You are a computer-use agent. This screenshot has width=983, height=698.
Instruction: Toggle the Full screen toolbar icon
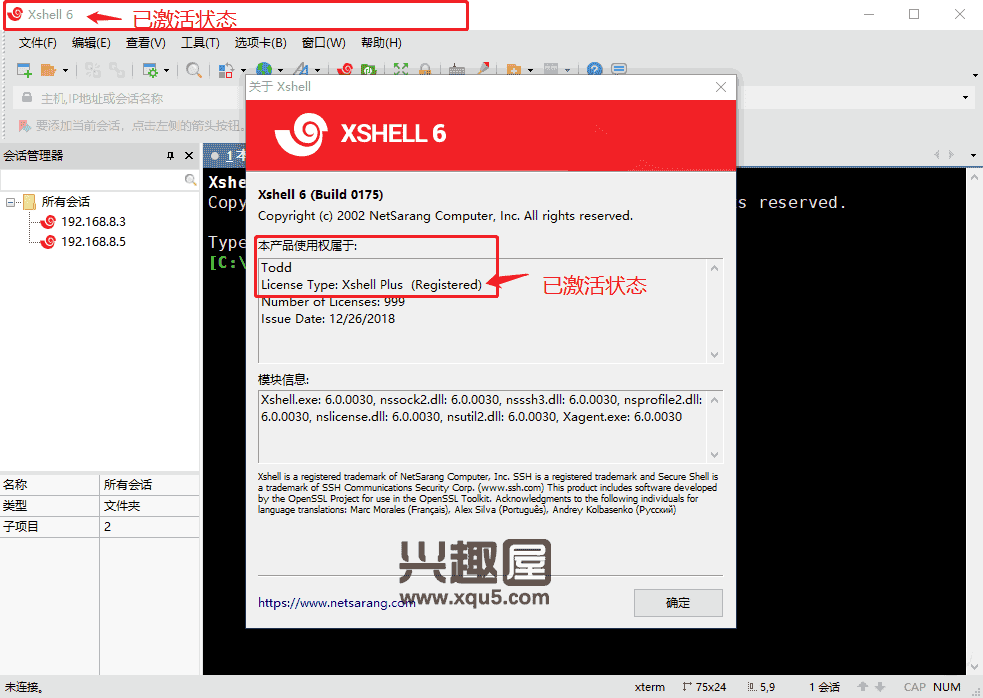pos(401,69)
